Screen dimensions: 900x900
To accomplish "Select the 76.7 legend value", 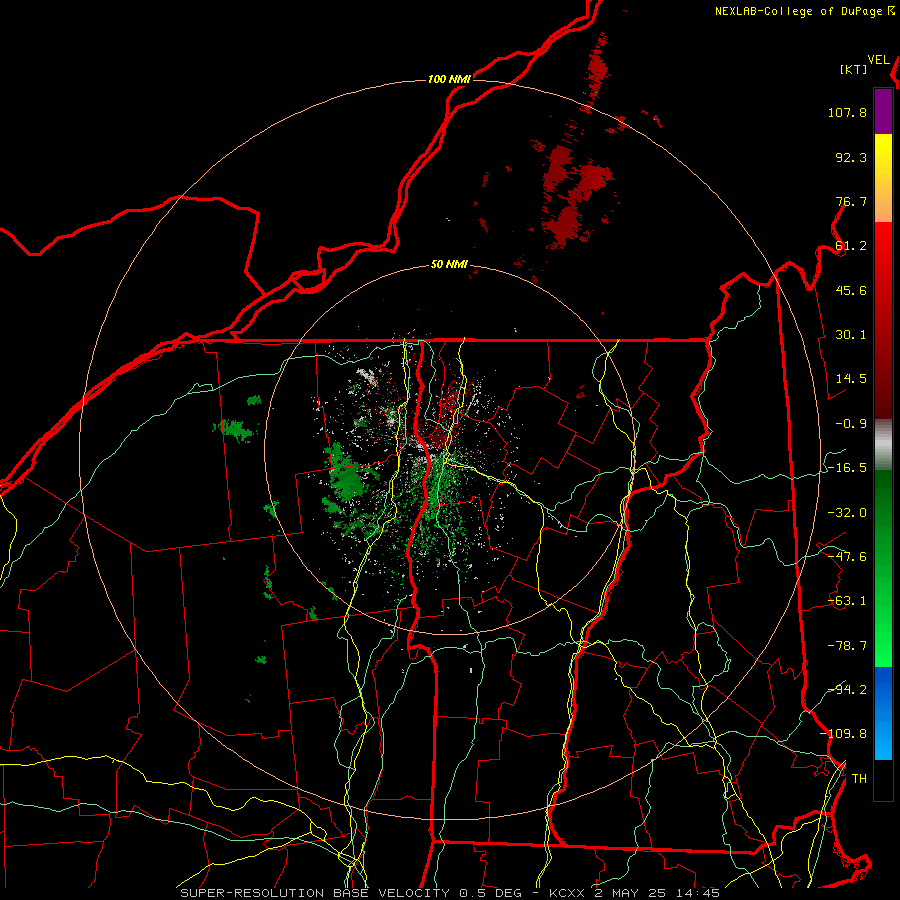I will 851,201.
